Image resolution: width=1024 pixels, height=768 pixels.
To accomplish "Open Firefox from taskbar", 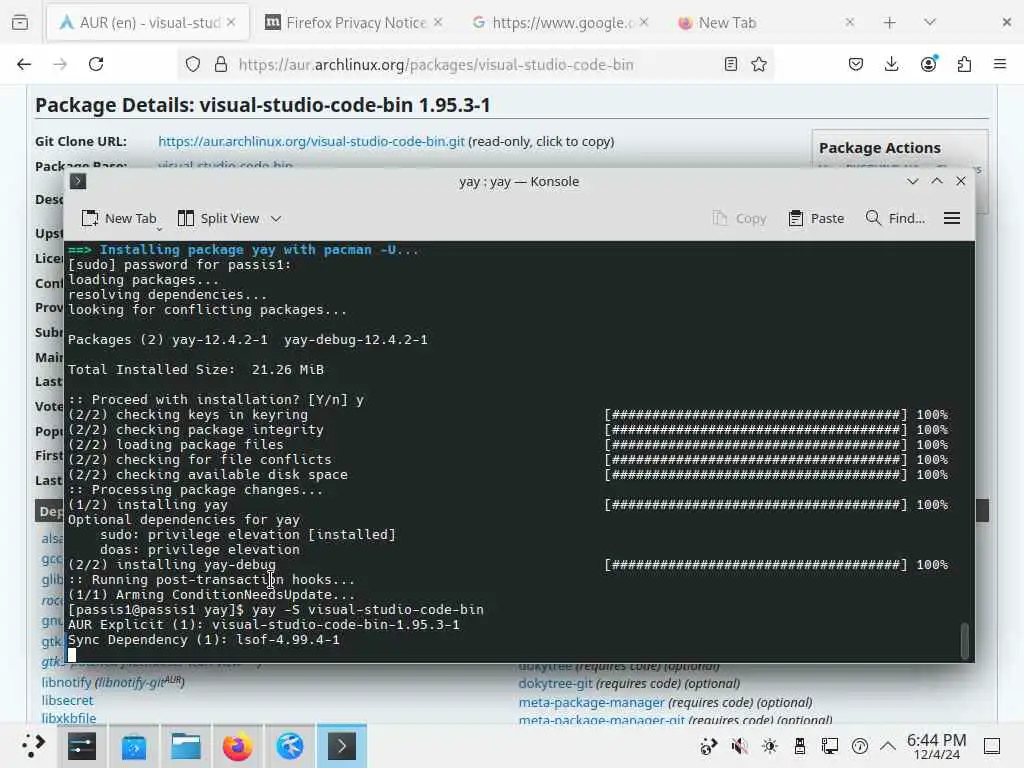I will 238,746.
